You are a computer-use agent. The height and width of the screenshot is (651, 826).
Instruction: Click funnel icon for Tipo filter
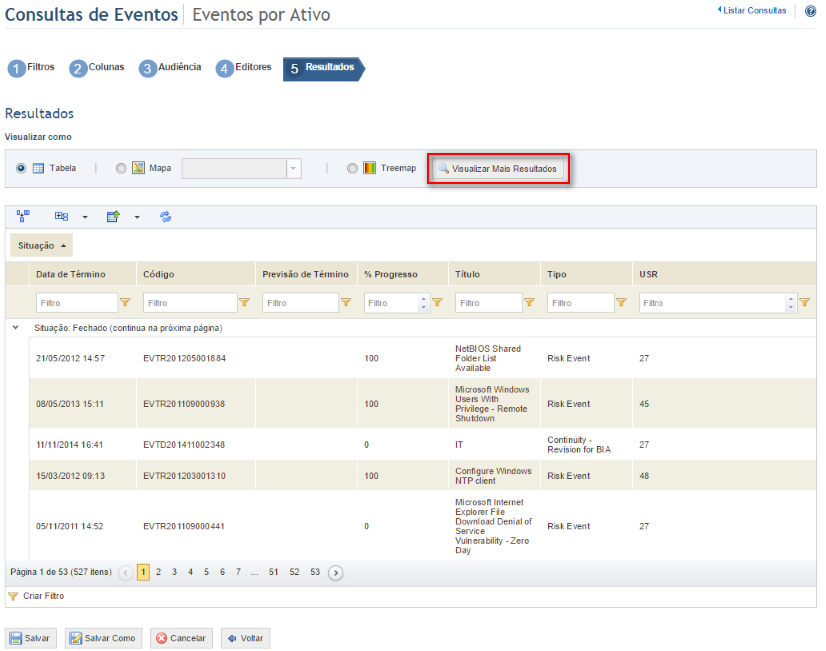622,302
